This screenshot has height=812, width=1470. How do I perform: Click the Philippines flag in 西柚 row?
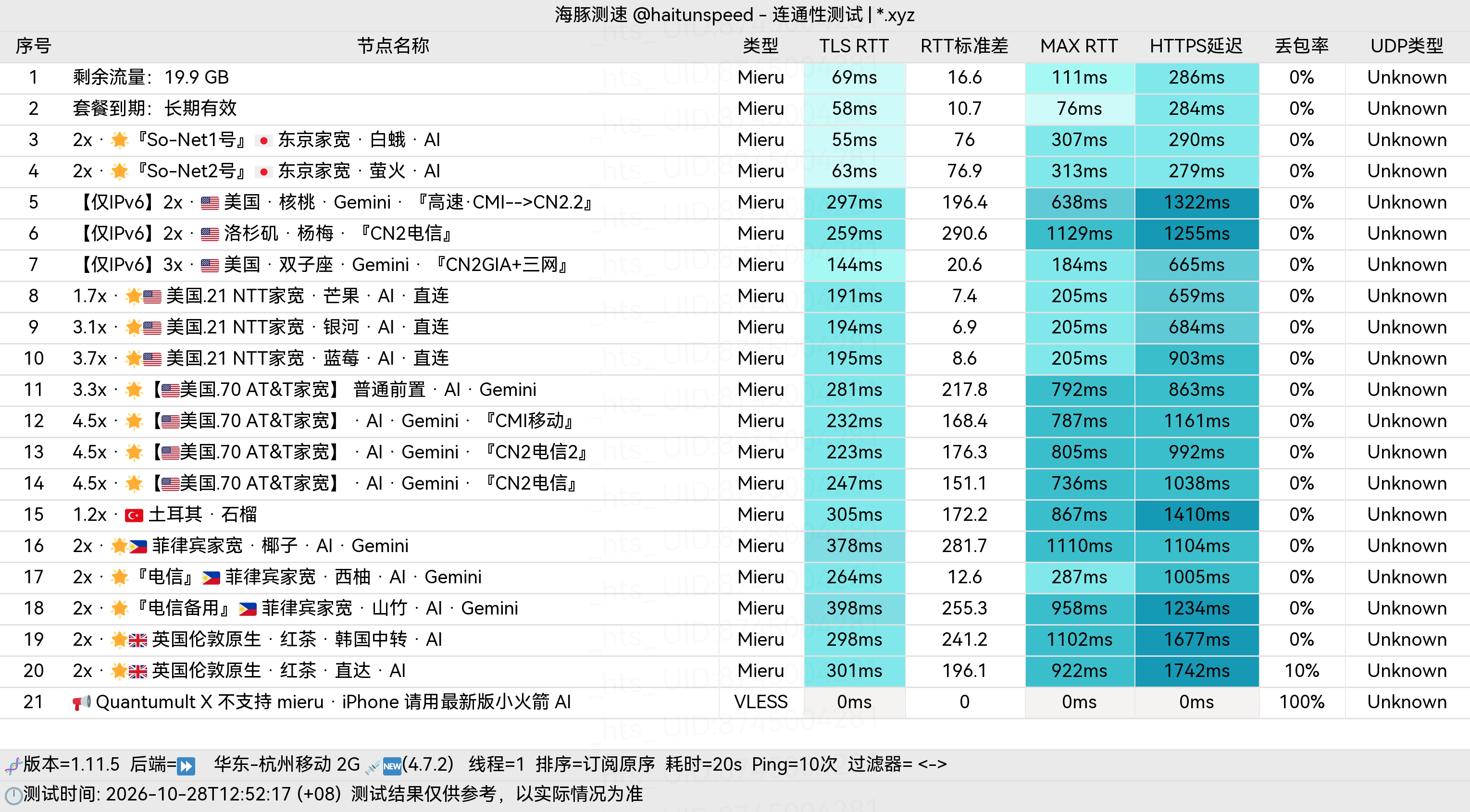click(211, 578)
